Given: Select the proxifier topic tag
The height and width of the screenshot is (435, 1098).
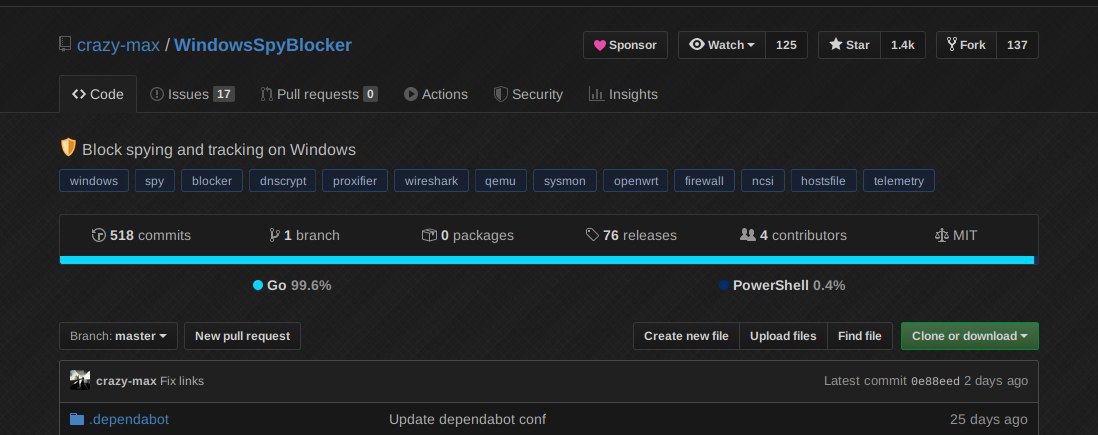Looking at the screenshot, I should click(x=355, y=181).
